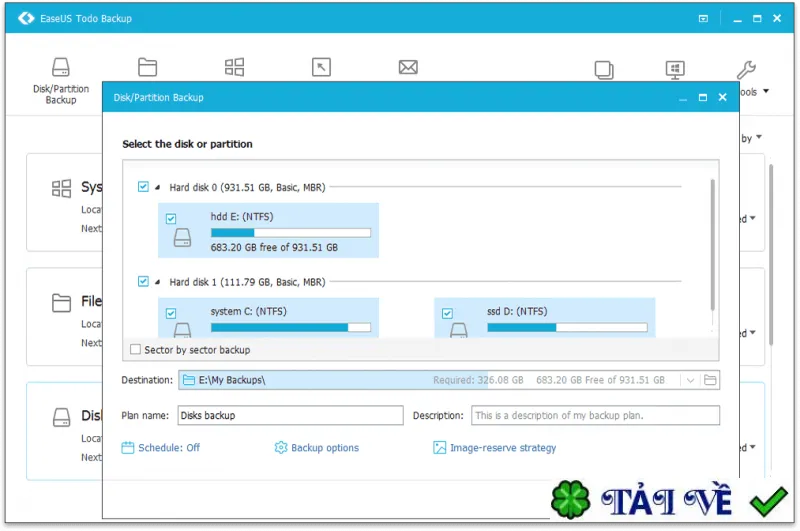The width and height of the screenshot is (800, 531).
Task: Click the main window vertical scrollbar
Action: click(771, 255)
